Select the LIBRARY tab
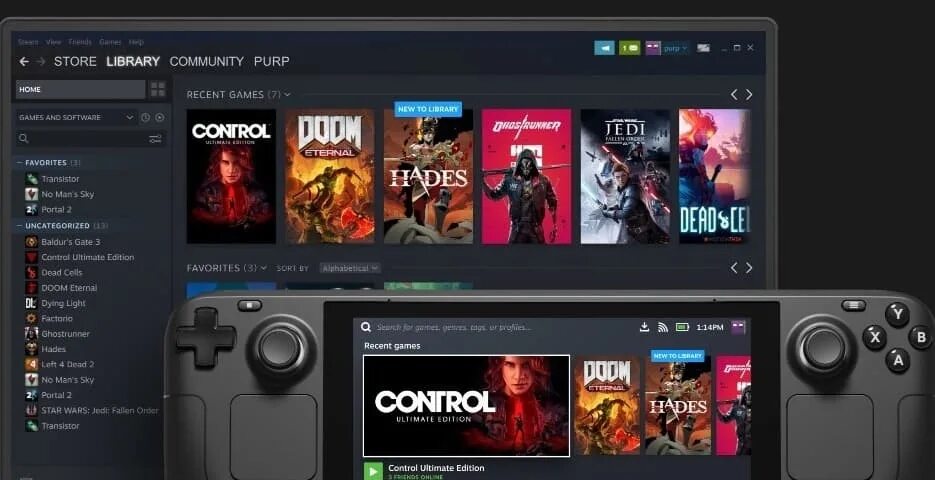The image size is (935, 480). pyautogui.click(x=133, y=61)
